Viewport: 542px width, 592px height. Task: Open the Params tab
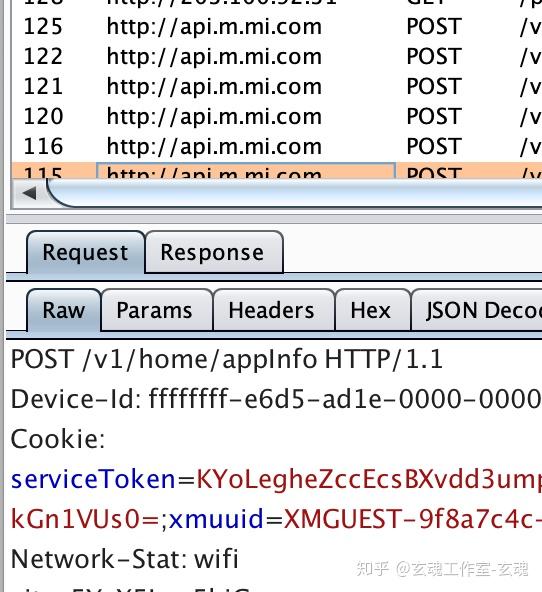[156, 310]
